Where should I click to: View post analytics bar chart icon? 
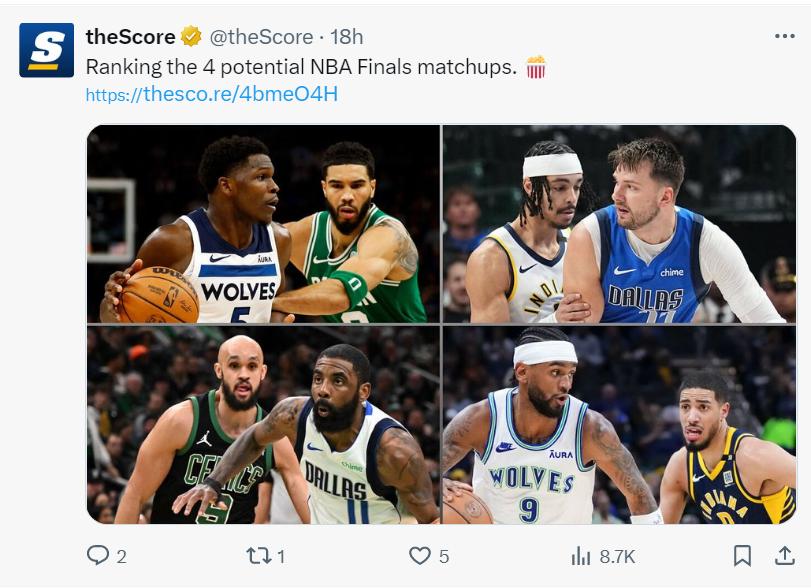pyautogui.click(x=581, y=555)
